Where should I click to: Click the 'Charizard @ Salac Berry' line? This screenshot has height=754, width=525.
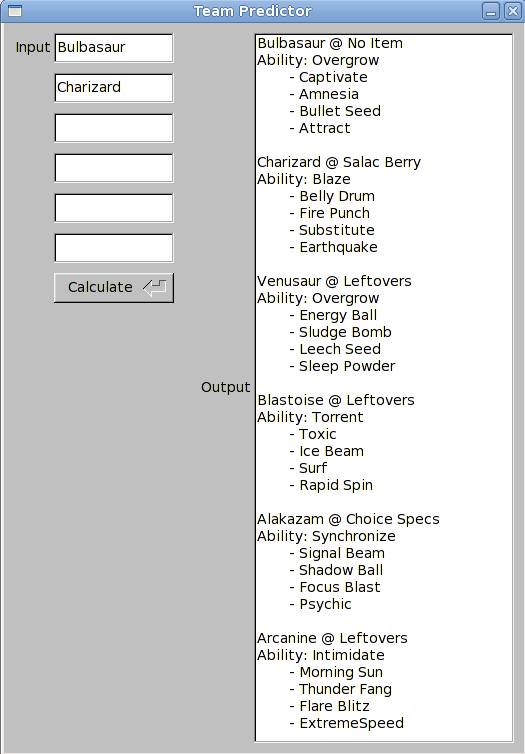339,162
